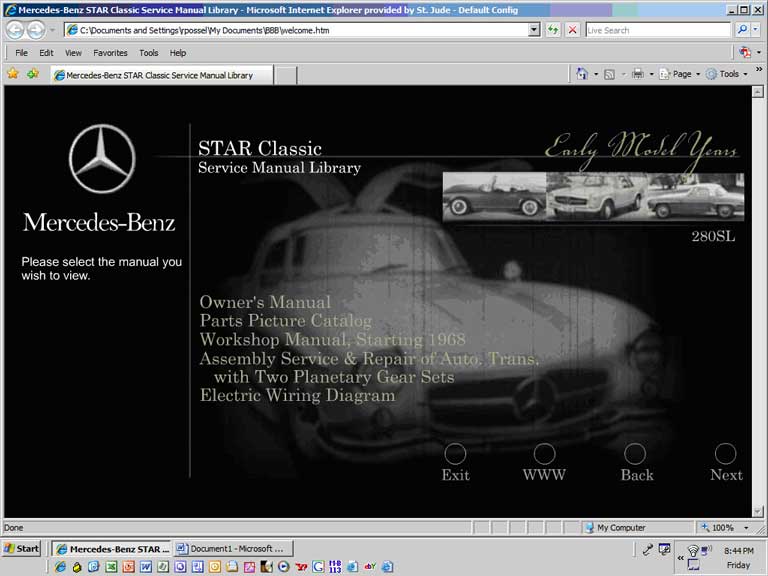Open the Electric Wiring Diagram link
This screenshot has height=576, width=768.
(x=297, y=395)
